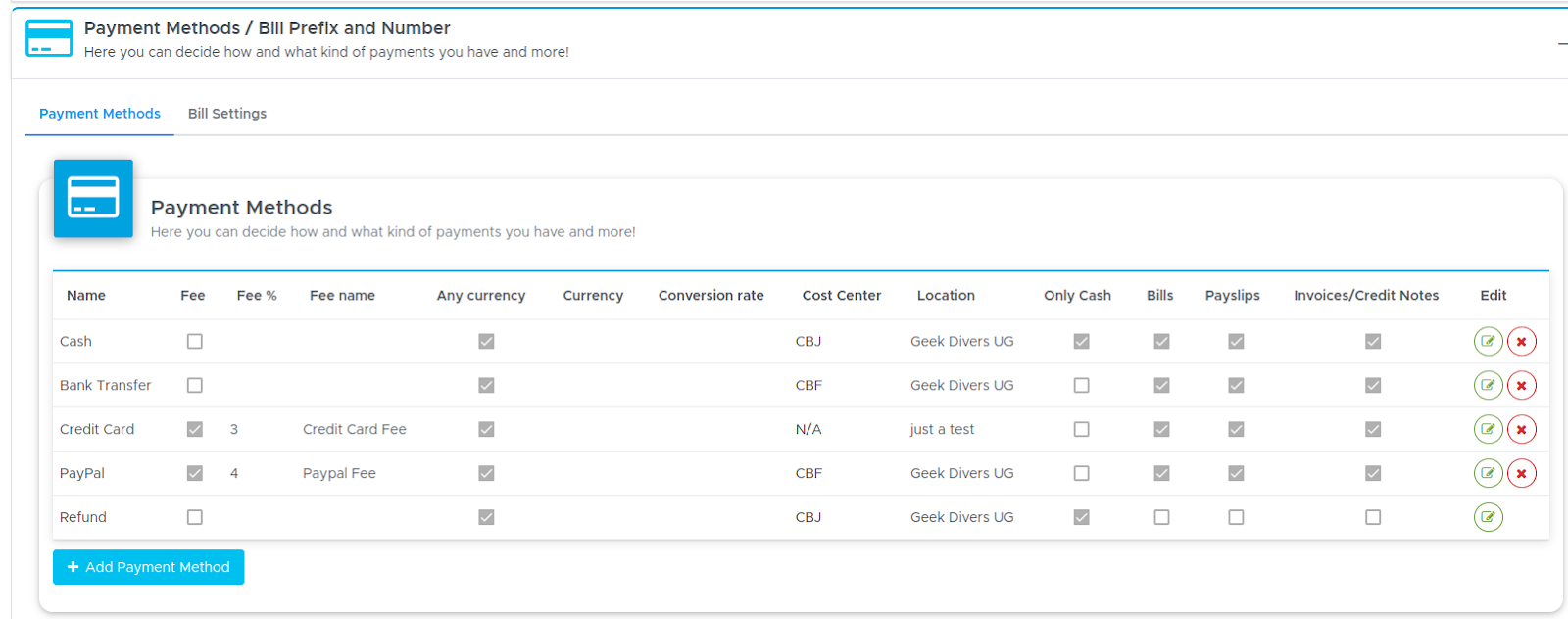Edit the Credit Card payment method
The width and height of the screenshot is (1568, 619).
click(x=1488, y=429)
